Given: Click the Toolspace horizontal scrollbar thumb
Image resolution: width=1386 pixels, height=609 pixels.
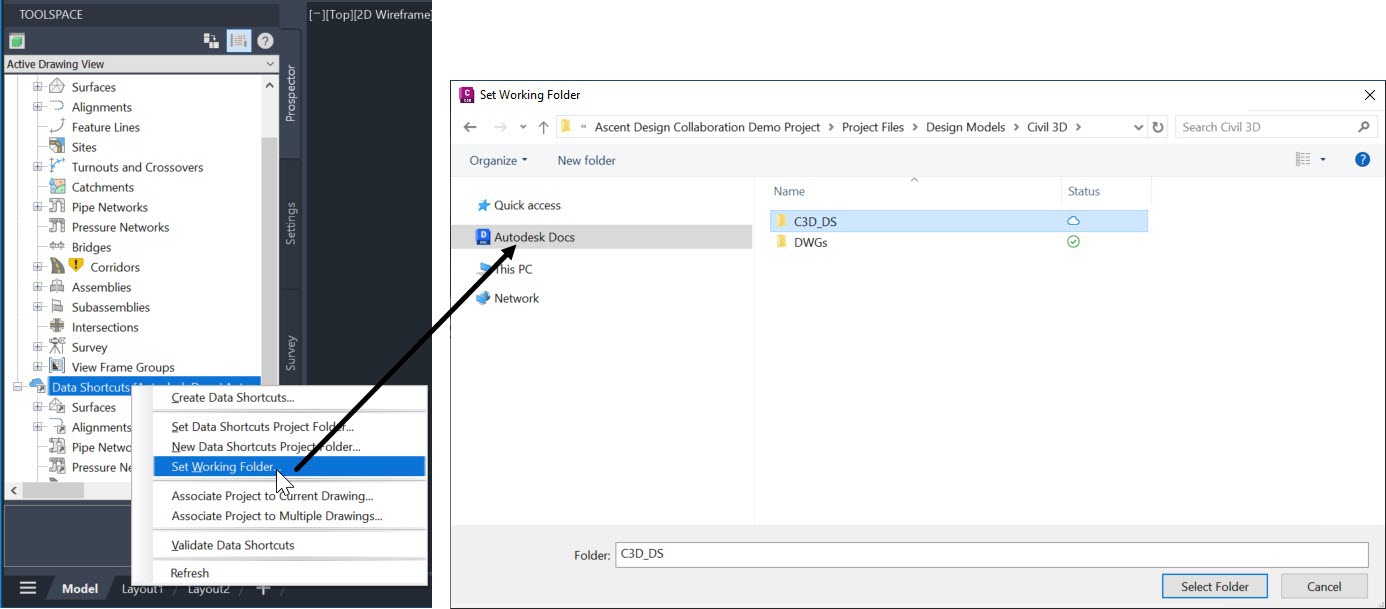Looking at the screenshot, I should [x=54, y=490].
